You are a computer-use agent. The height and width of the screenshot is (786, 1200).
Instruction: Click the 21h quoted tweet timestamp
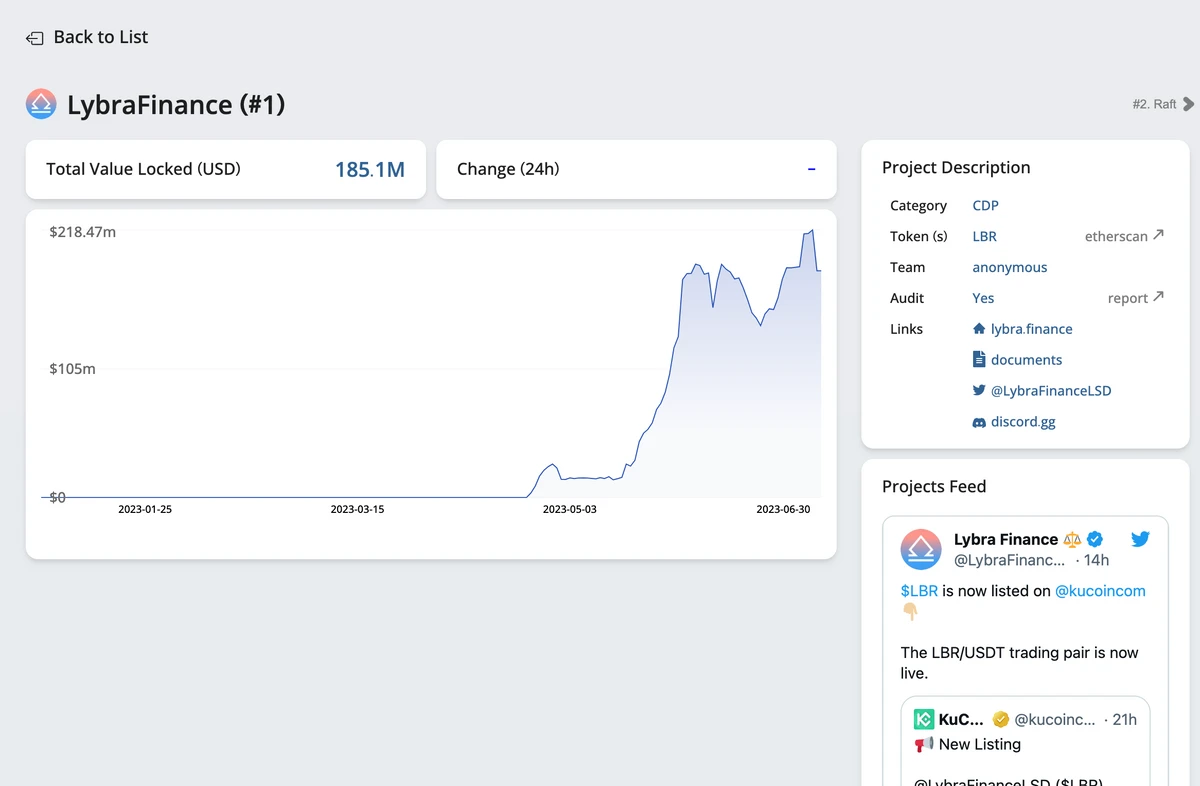(1124, 719)
